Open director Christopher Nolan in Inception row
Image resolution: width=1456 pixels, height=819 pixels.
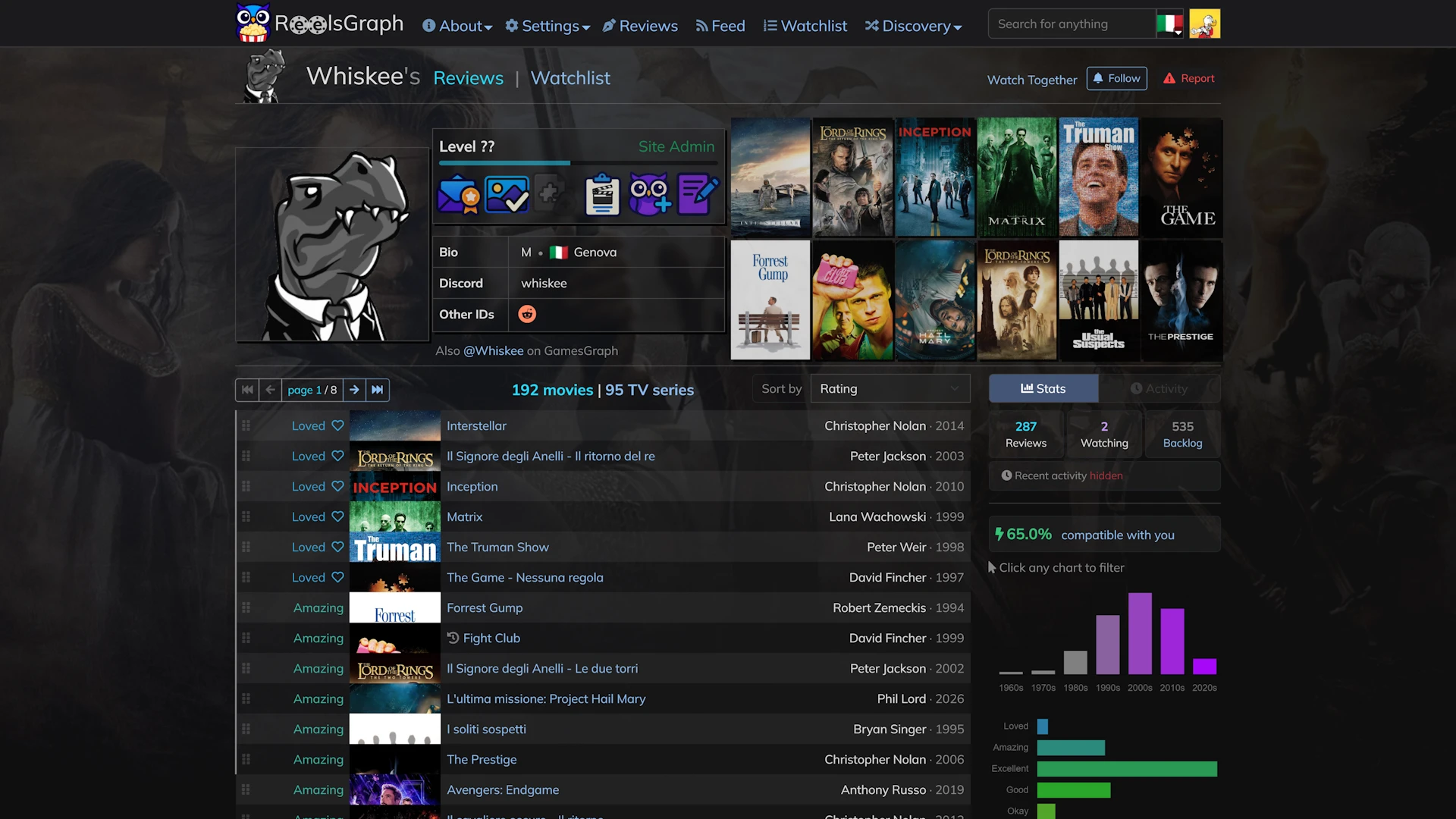pyautogui.click(x=875, y=487)
